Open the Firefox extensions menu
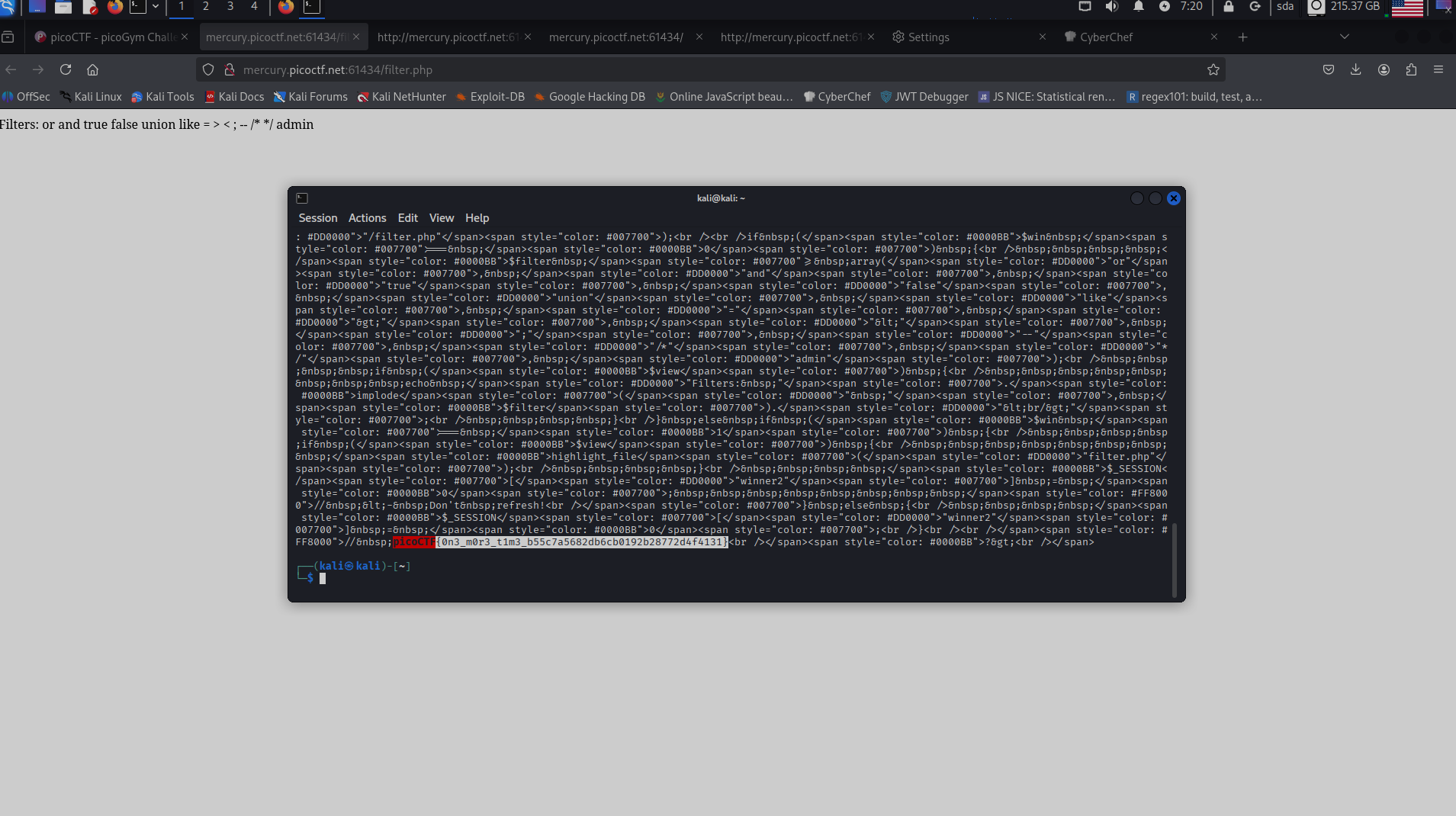Viewport: 1456px width, 816px height. pos(1411,69)
